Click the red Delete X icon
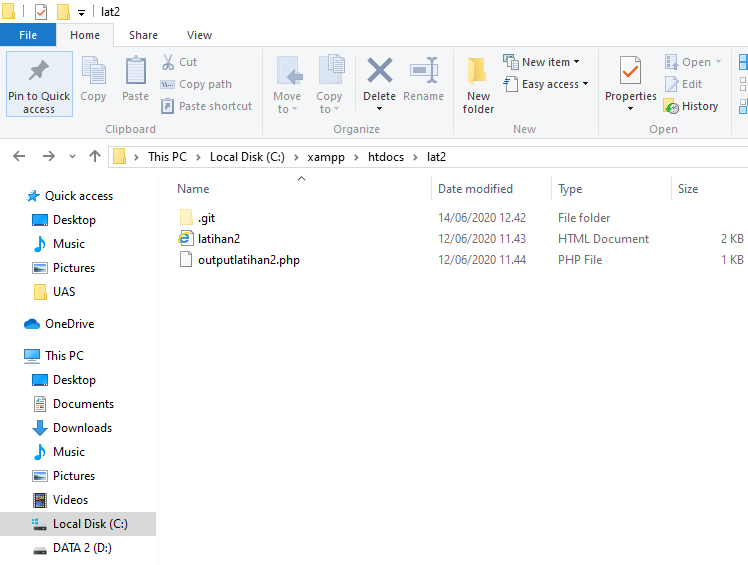 (x=380, y=70)
